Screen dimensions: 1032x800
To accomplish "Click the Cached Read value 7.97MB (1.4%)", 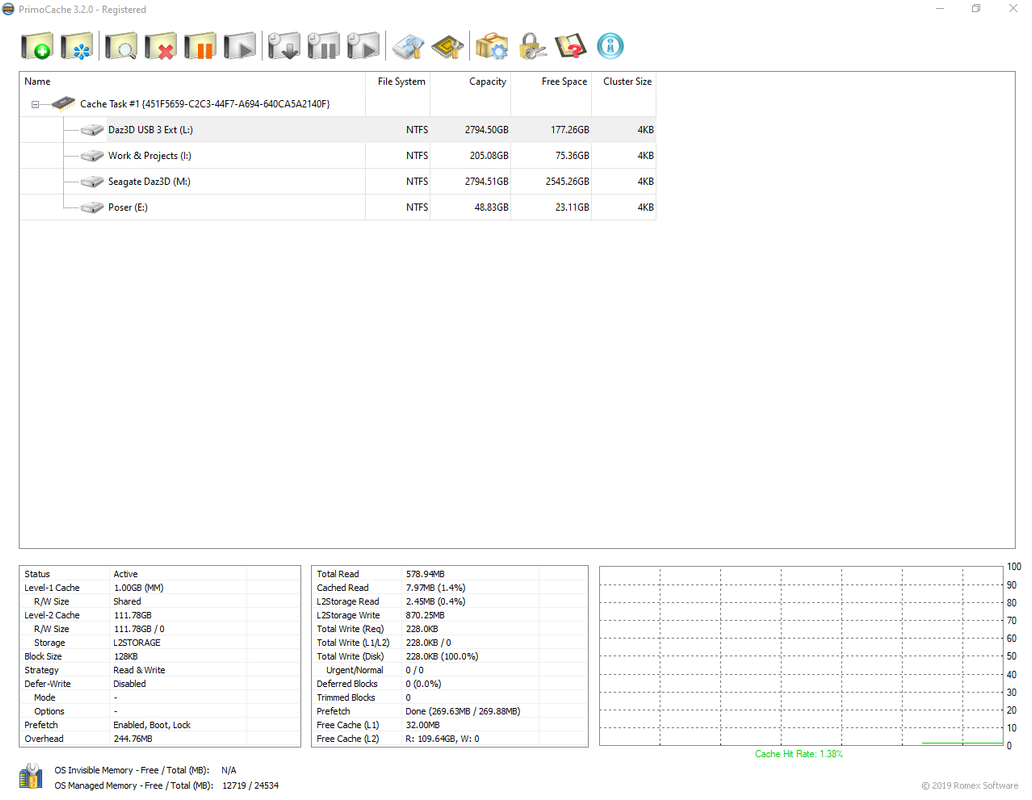I will pos(436,588).
